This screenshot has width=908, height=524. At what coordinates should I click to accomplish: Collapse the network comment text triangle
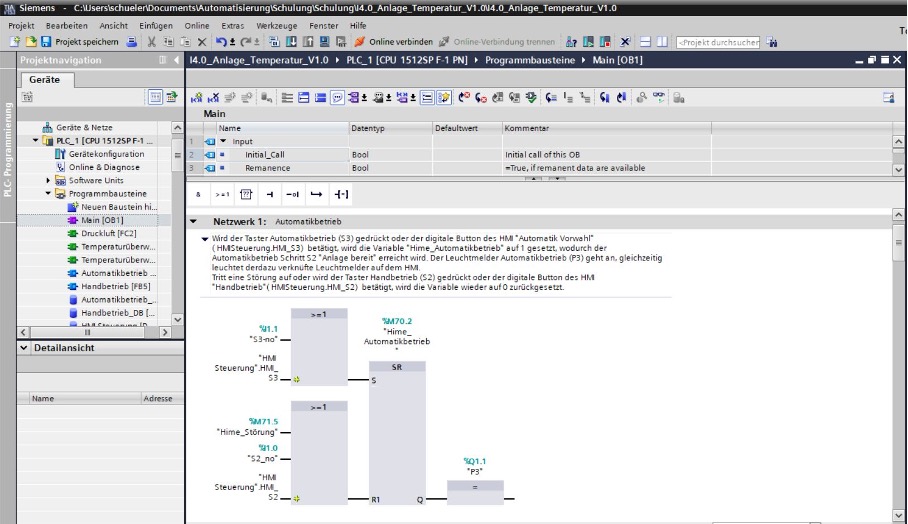204,240
